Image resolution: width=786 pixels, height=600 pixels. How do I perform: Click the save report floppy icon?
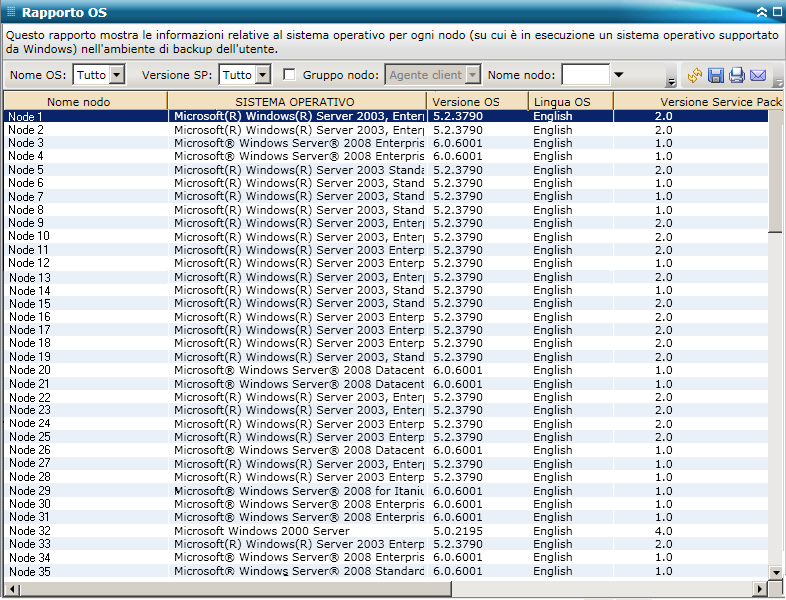coord(716,75)
